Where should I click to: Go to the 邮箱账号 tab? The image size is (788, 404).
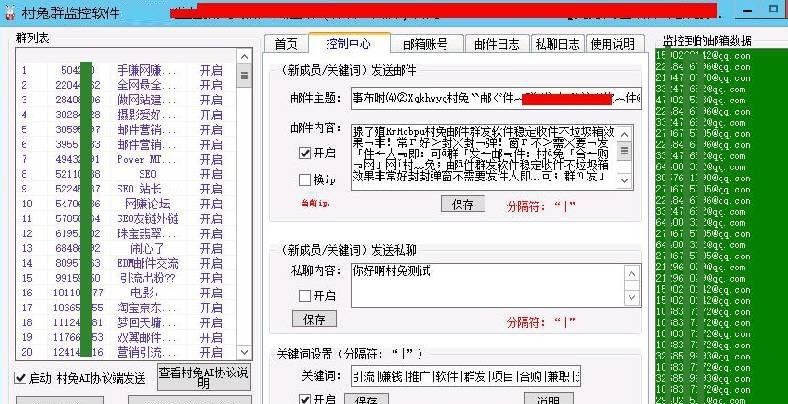(426, 44)
